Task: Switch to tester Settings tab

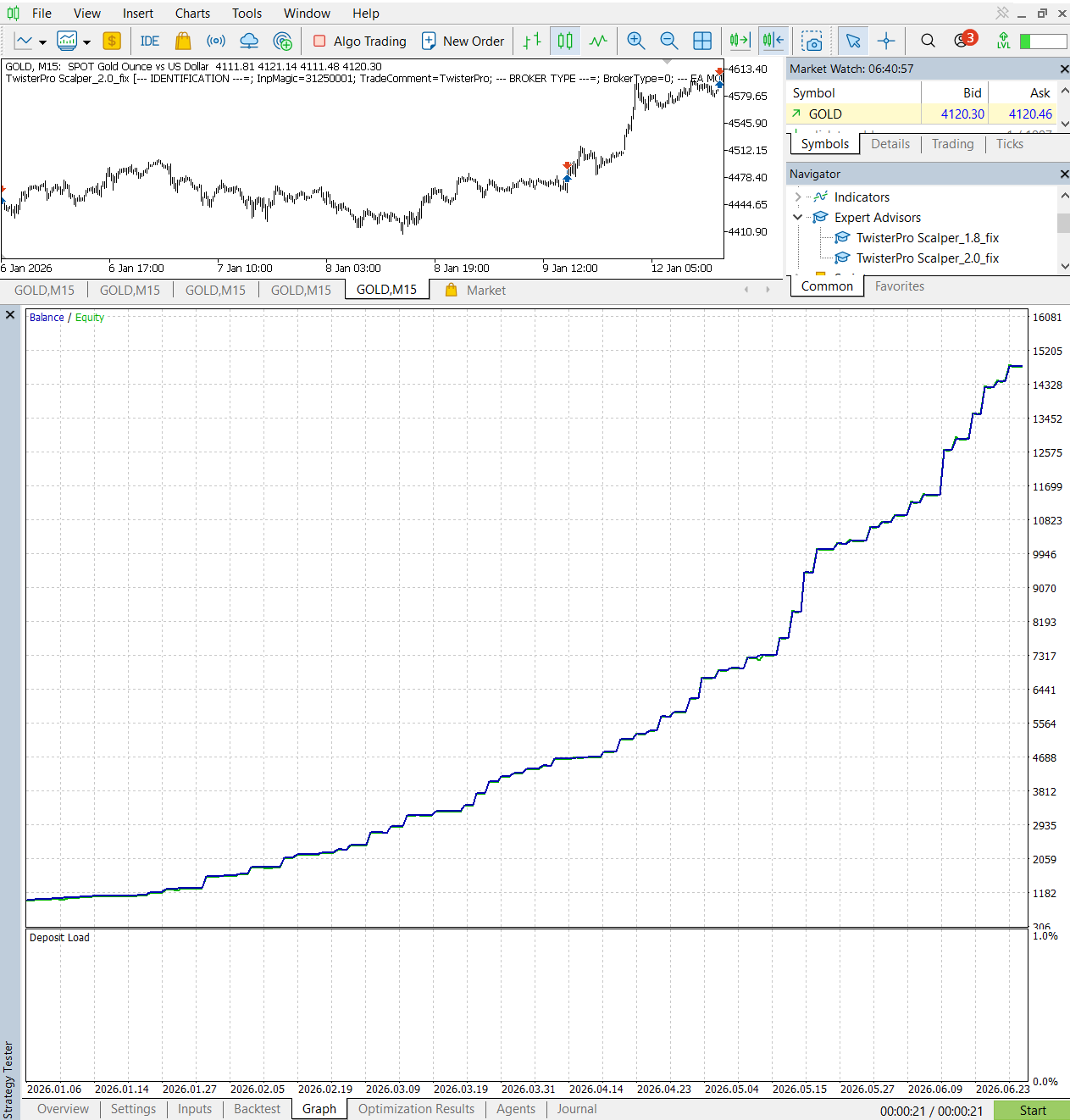Action: click(133, 1109)
